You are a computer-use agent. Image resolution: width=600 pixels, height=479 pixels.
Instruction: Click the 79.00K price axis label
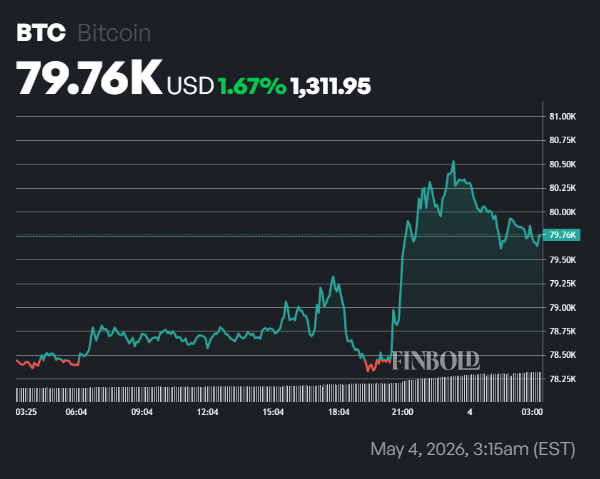(x=562, y=308)
